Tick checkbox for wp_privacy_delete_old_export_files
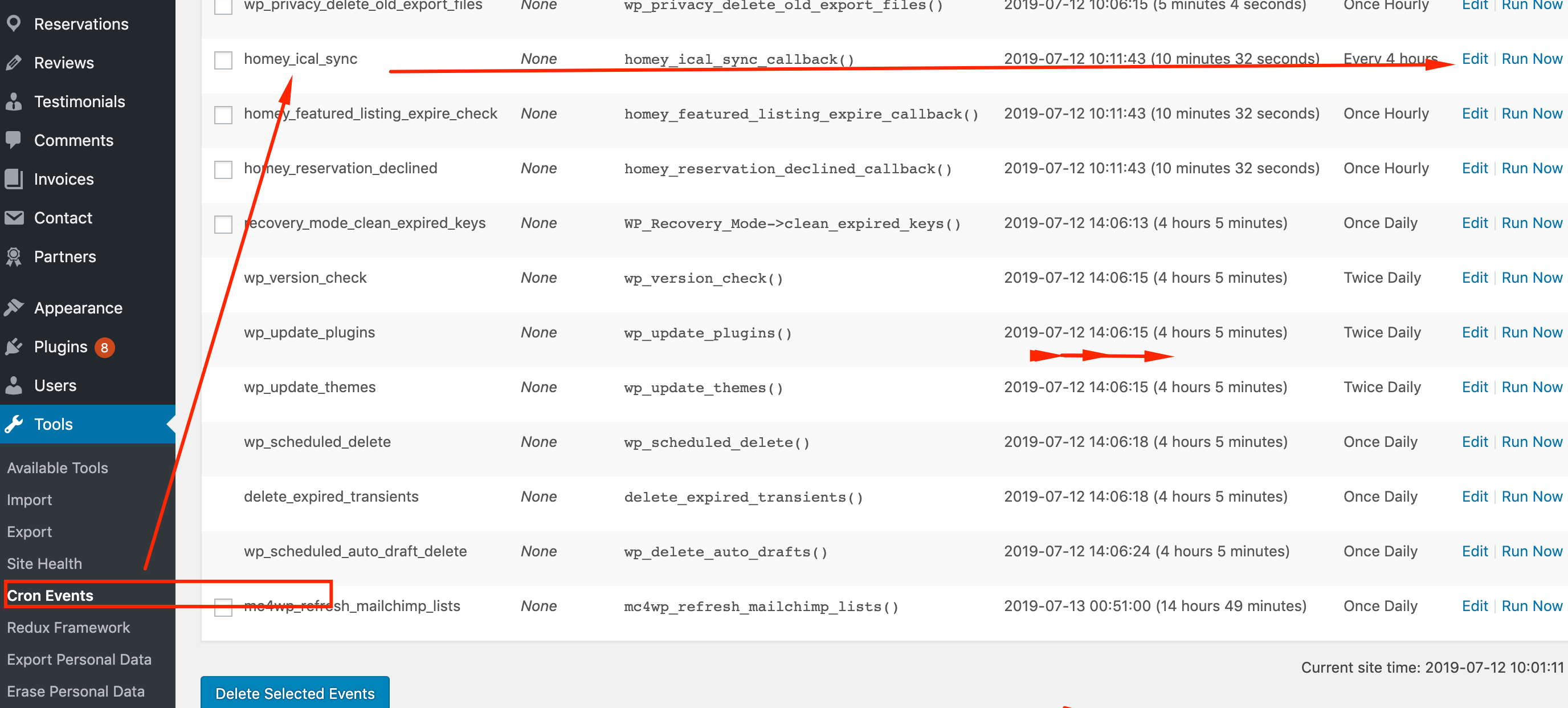 coord(223,6)
